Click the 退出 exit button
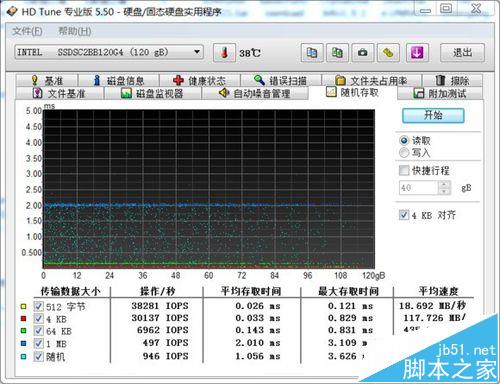Viewport: 500px width, 384px height. [462, 53]
